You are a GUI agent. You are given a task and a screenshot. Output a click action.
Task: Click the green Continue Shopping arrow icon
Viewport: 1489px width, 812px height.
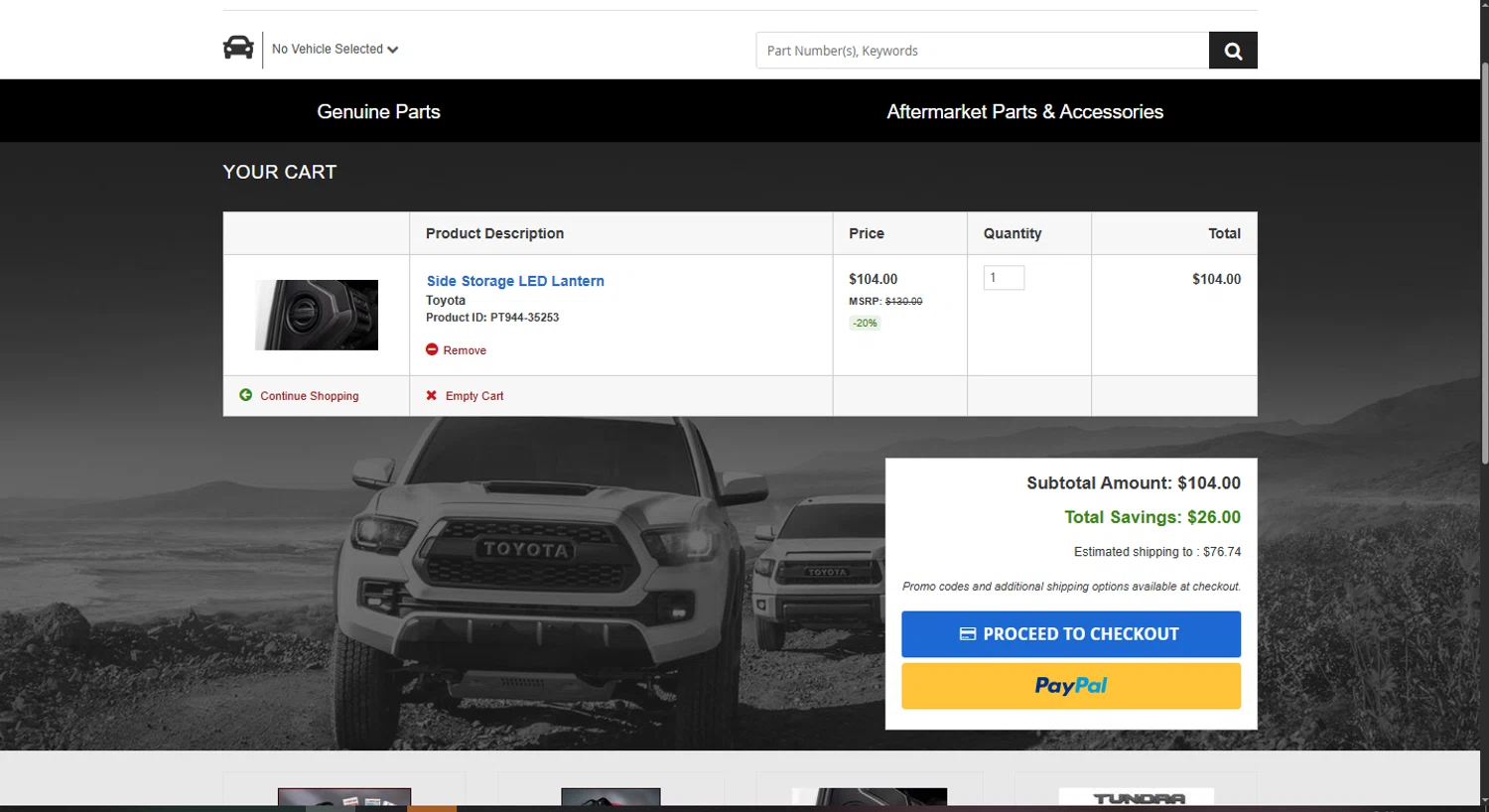tap(245, 395)
